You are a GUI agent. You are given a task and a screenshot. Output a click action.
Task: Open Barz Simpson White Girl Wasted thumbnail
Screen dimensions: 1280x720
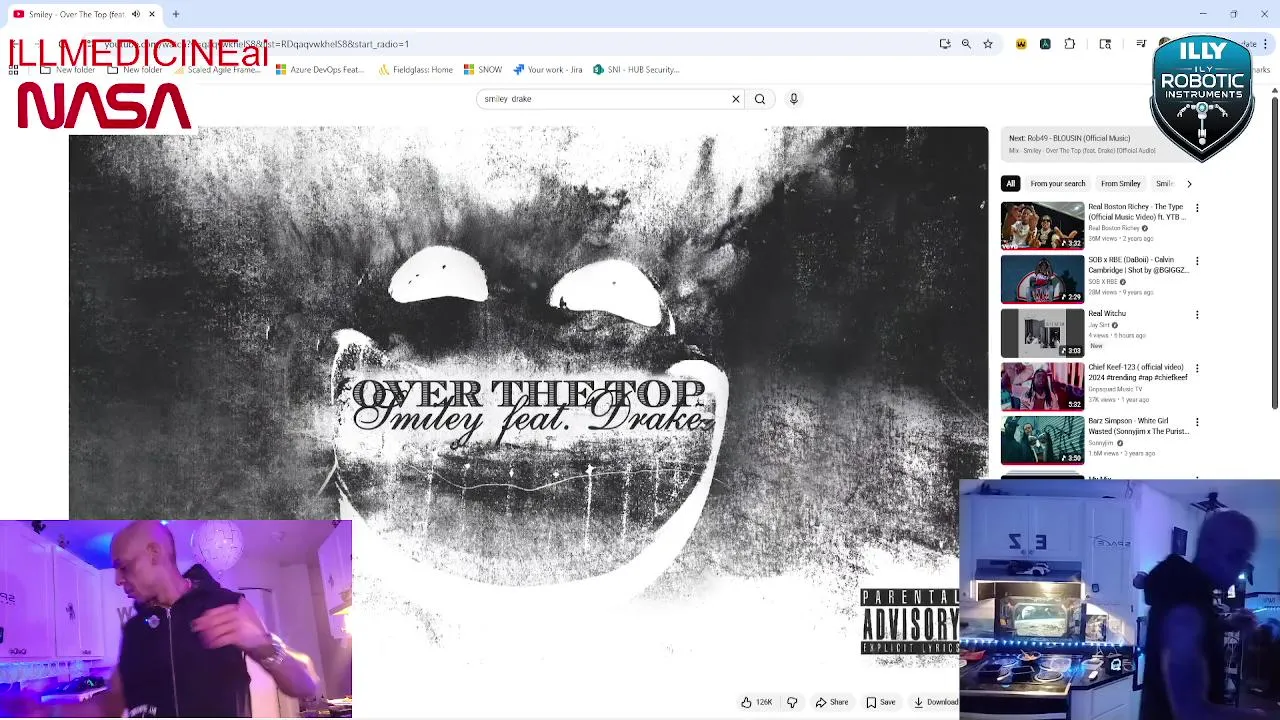tap(1043, 440)
